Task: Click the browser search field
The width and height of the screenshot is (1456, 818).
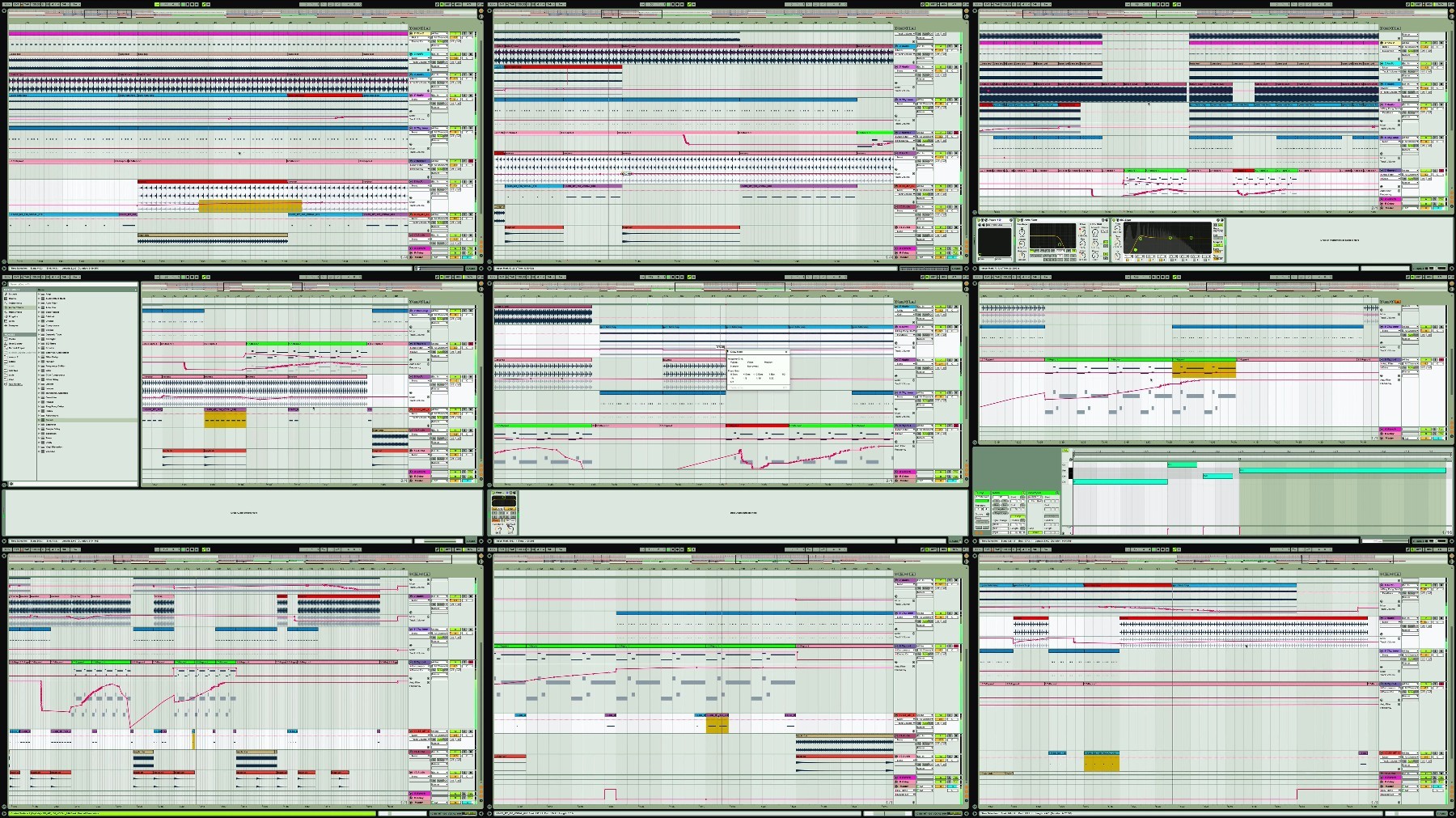Action: pyautogui.click(x=73, y=284)
